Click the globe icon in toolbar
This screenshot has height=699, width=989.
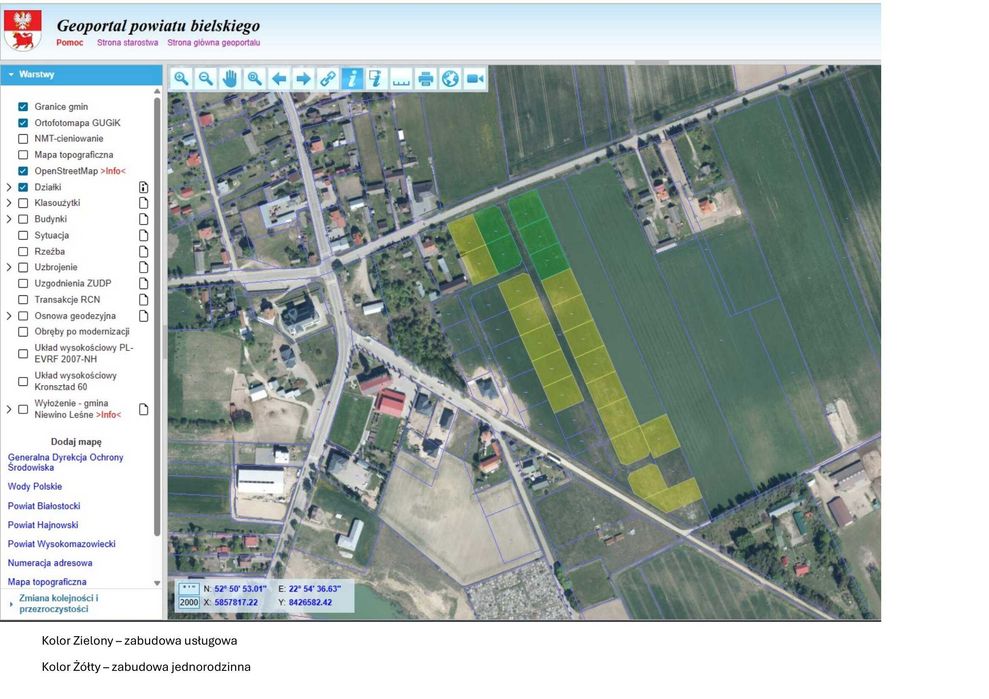coord(450,79)
